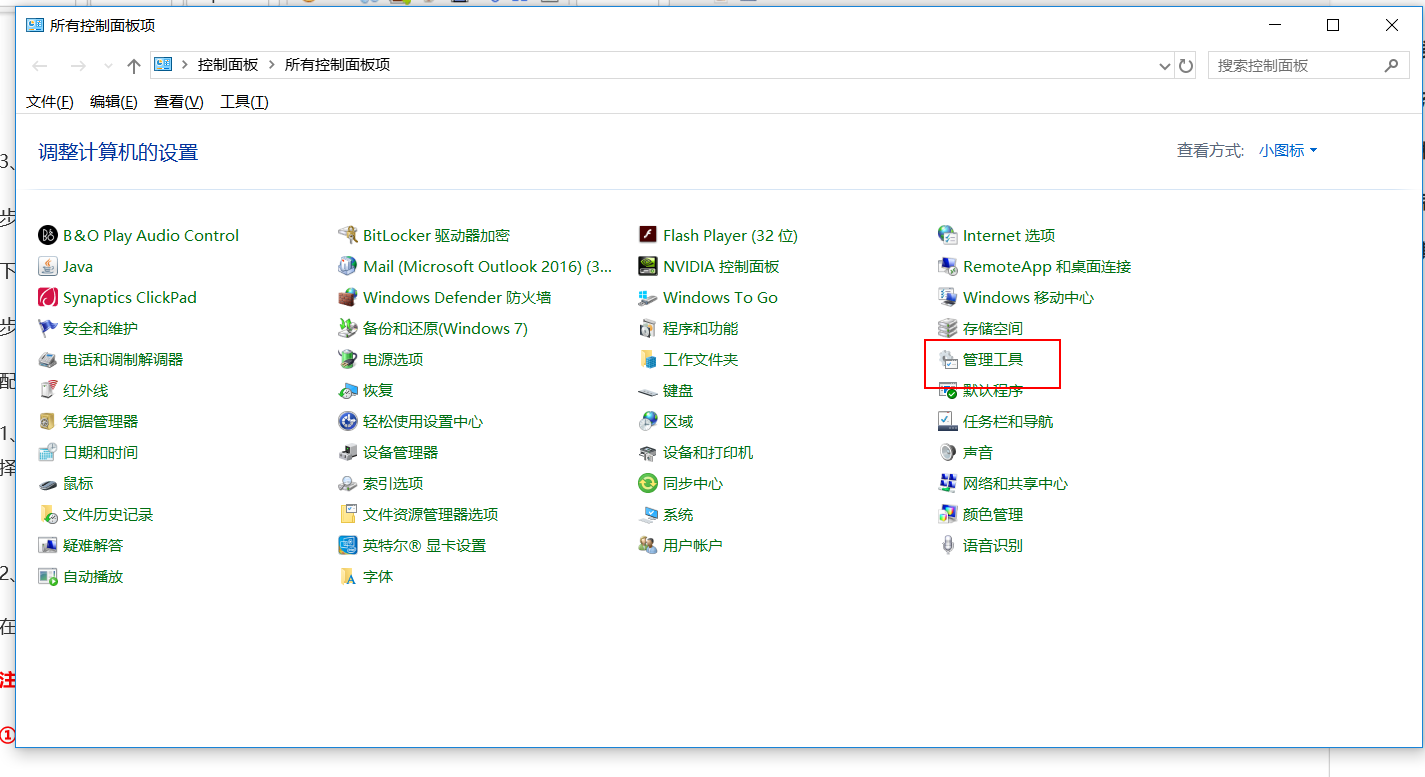This screenshot has height=777, width=1425.
Task: Go up one level with up arrow
Action: click(134, 66)
